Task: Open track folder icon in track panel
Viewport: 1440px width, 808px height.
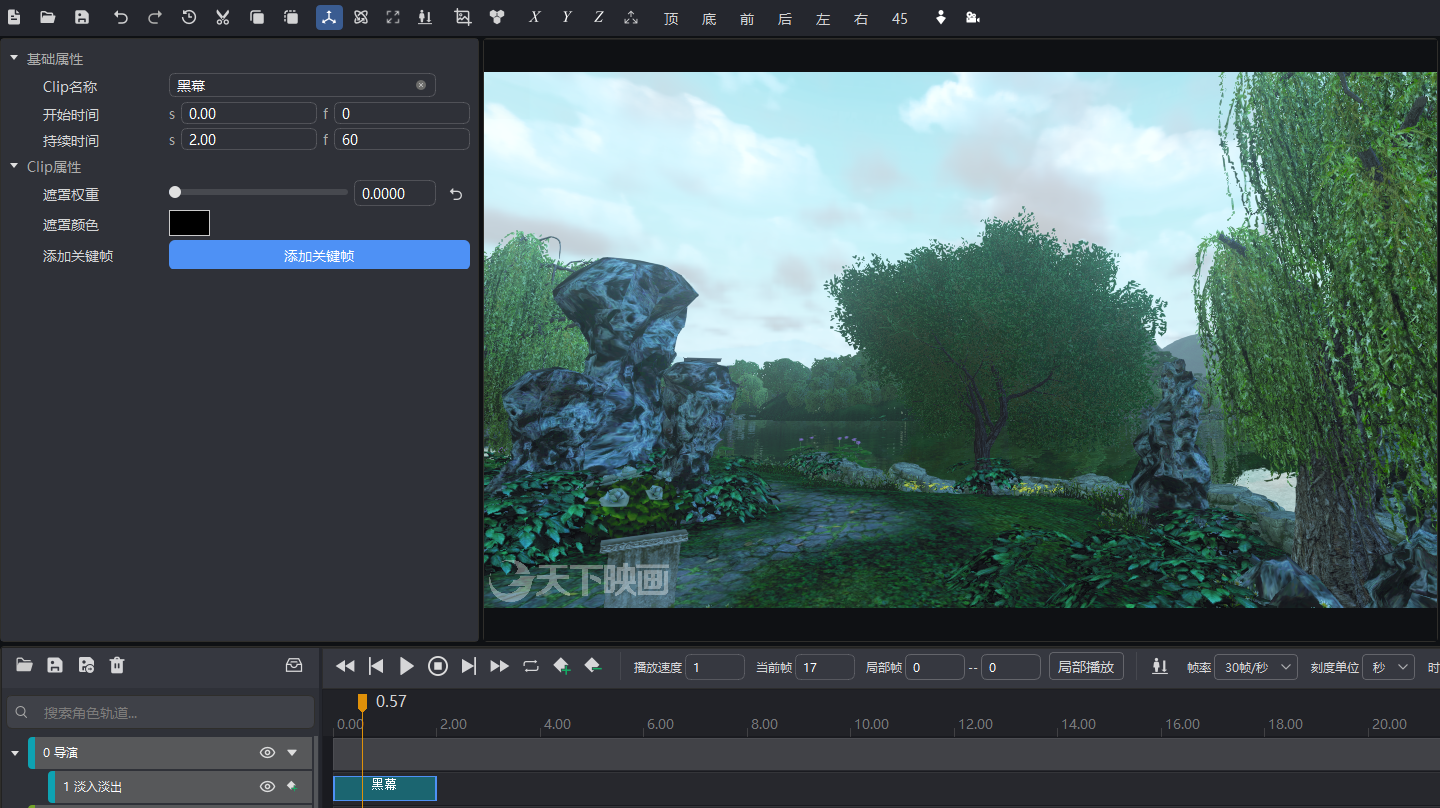Action: (24, 665)
